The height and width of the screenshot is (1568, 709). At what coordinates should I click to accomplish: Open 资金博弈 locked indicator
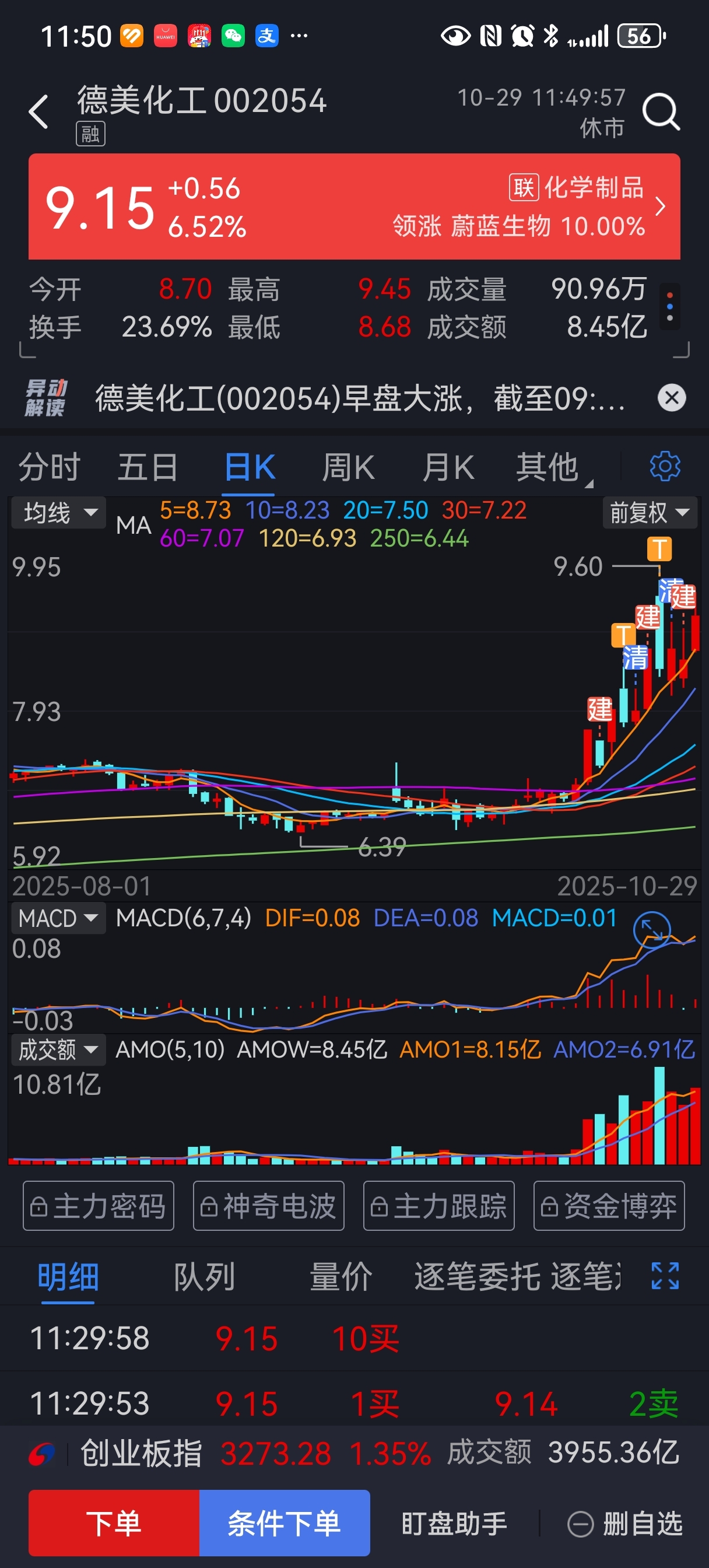point(609,1206)
